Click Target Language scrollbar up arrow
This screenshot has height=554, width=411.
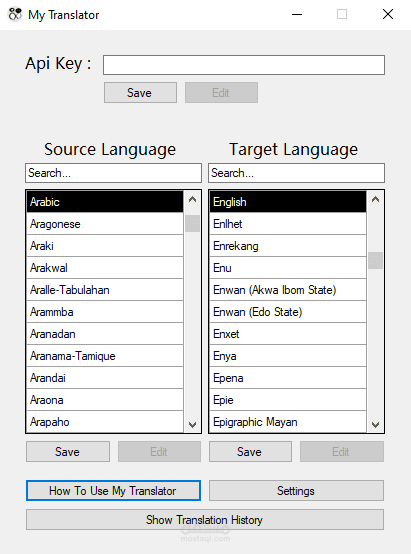[x=375, y=199]
